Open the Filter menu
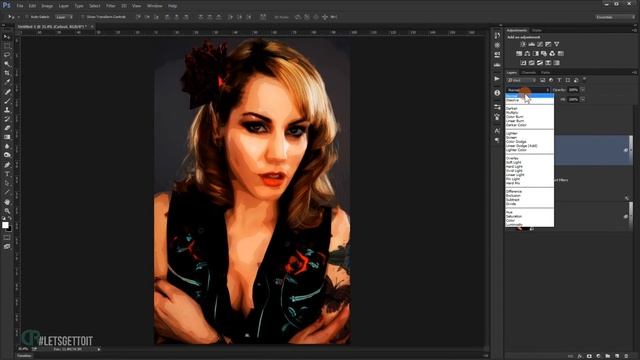 (x=111, y=6)
